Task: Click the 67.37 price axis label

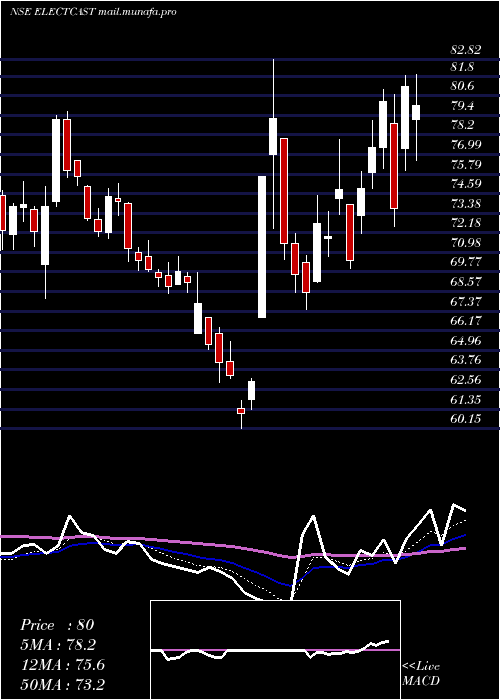Action: 466,301
